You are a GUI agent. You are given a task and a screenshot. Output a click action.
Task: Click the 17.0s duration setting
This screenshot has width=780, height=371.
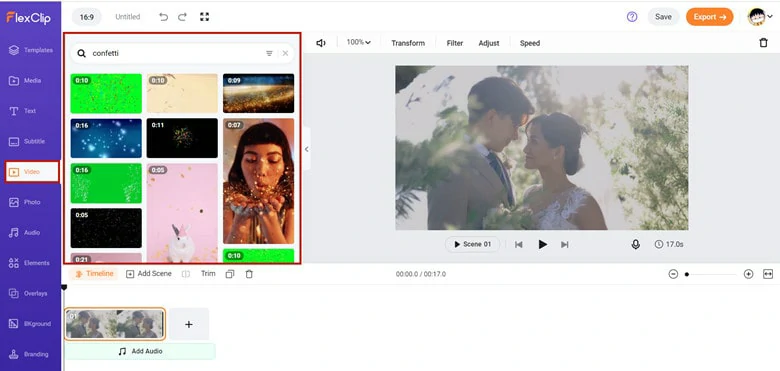669,245
